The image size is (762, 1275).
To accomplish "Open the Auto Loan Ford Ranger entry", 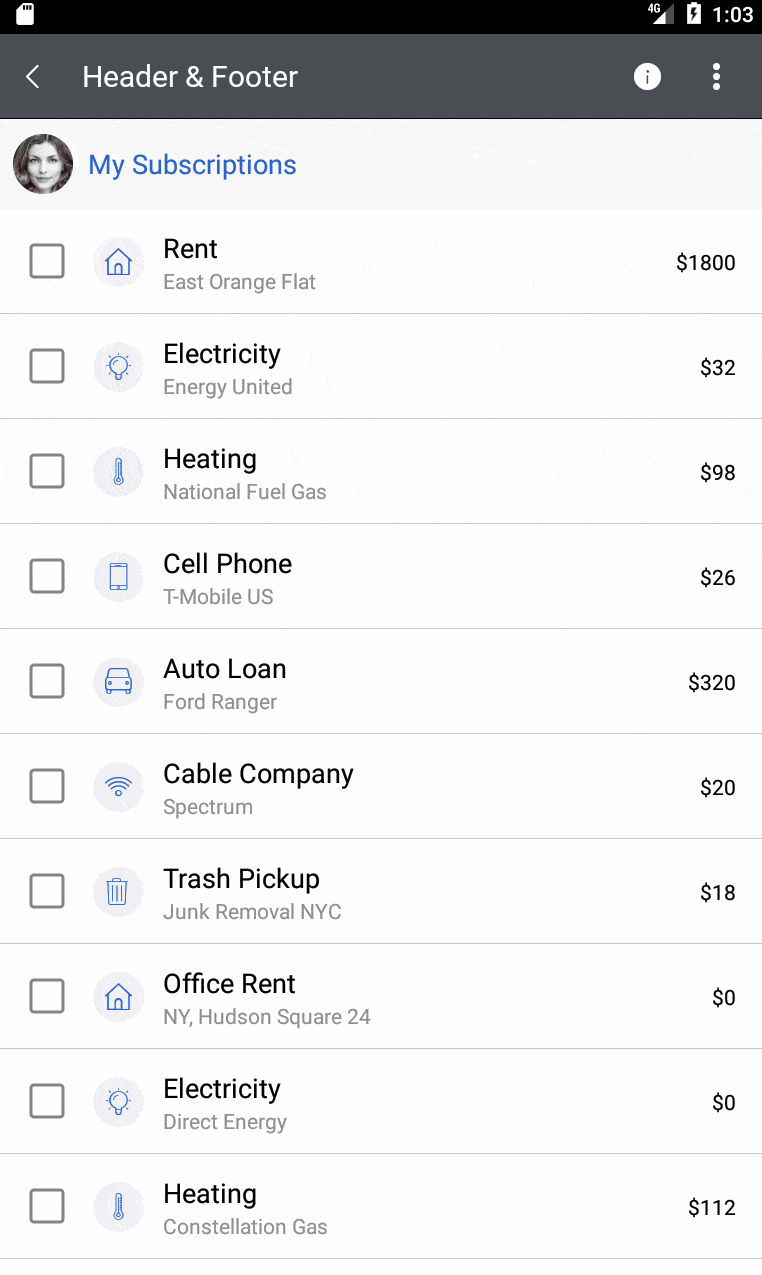I will point(381,682).
